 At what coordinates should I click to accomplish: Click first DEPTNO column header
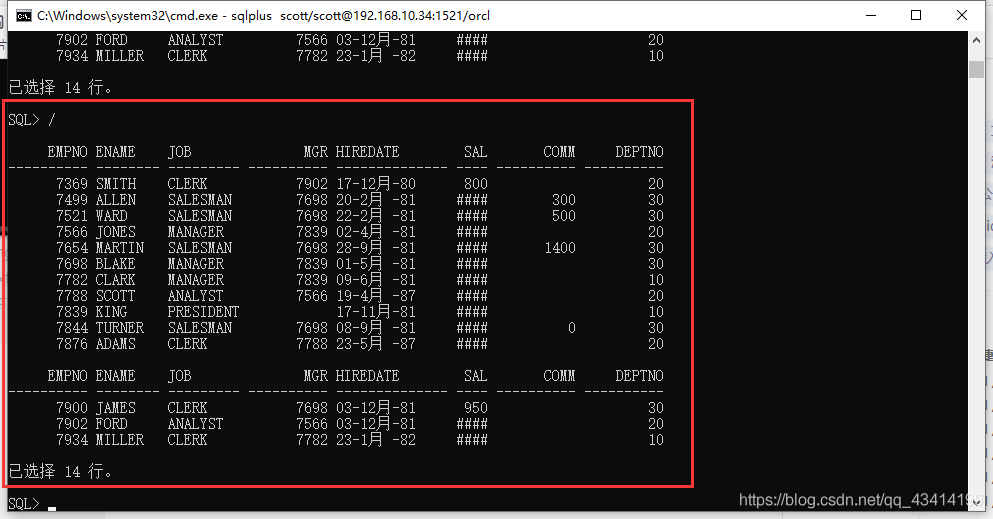[640, 152]
